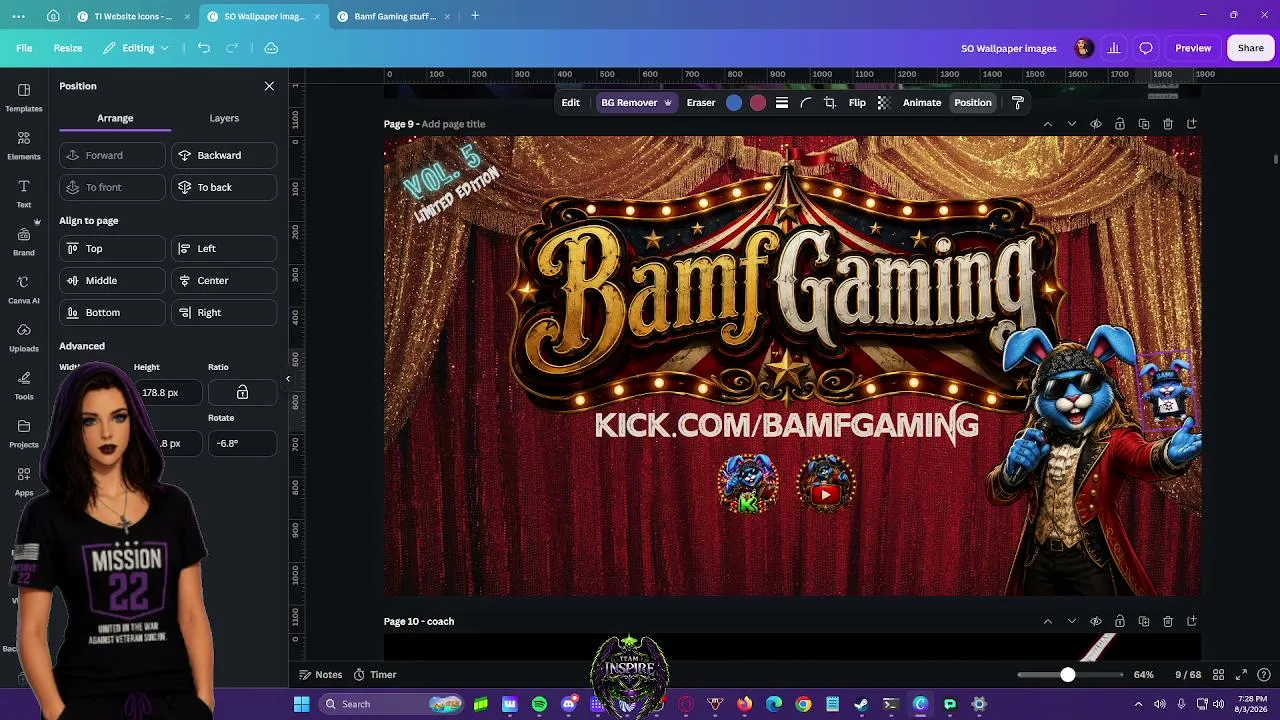
Task: Open the line style icon in the toolbar
Action: point(782,103)
